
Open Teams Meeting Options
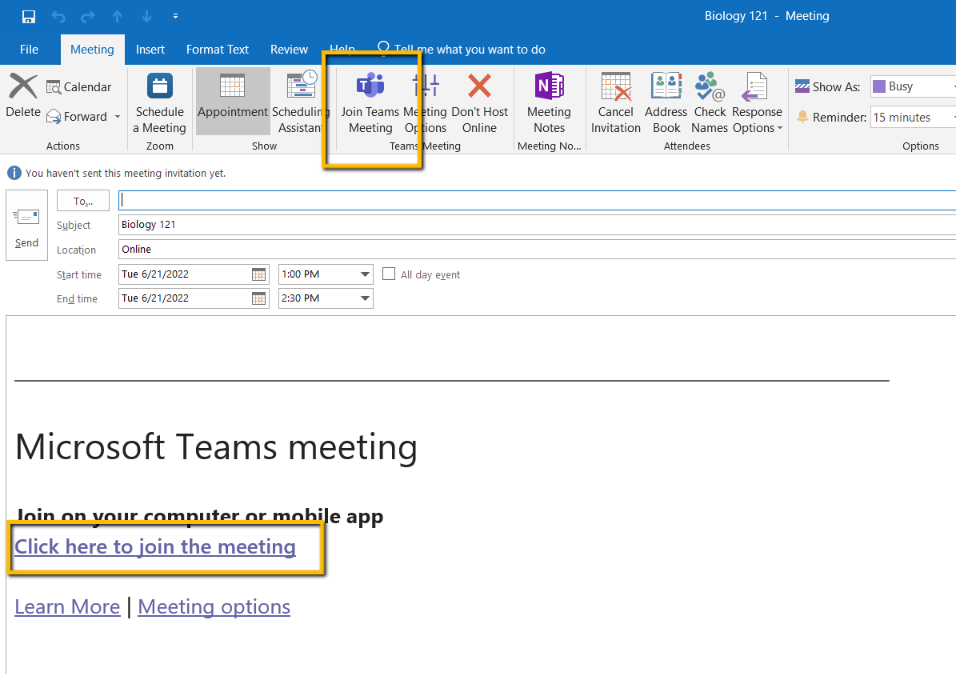pyautogui.click(x=426, y=102)
